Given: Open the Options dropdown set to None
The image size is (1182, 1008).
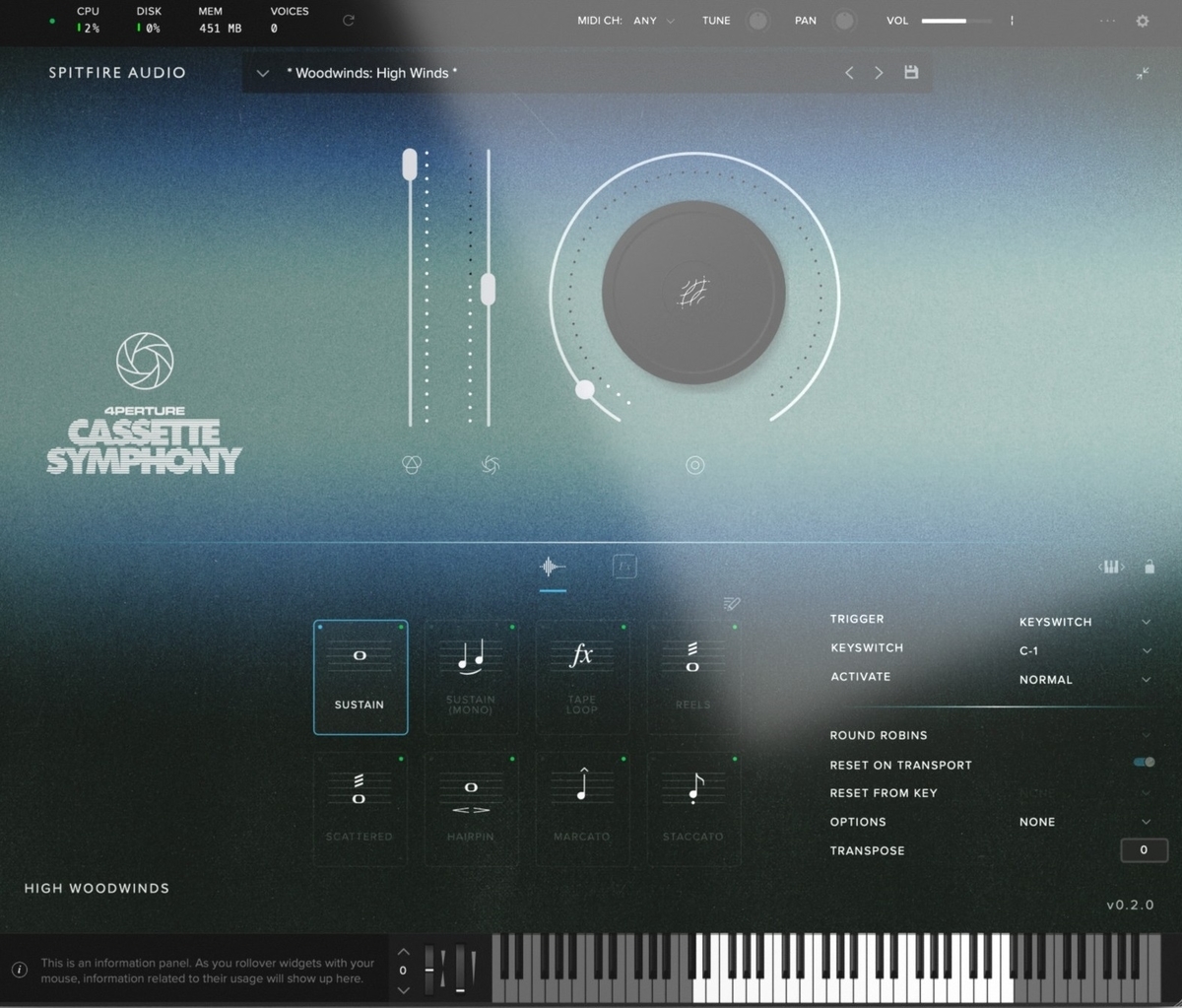Looking at the screenshot, I should pos(1084,822).
